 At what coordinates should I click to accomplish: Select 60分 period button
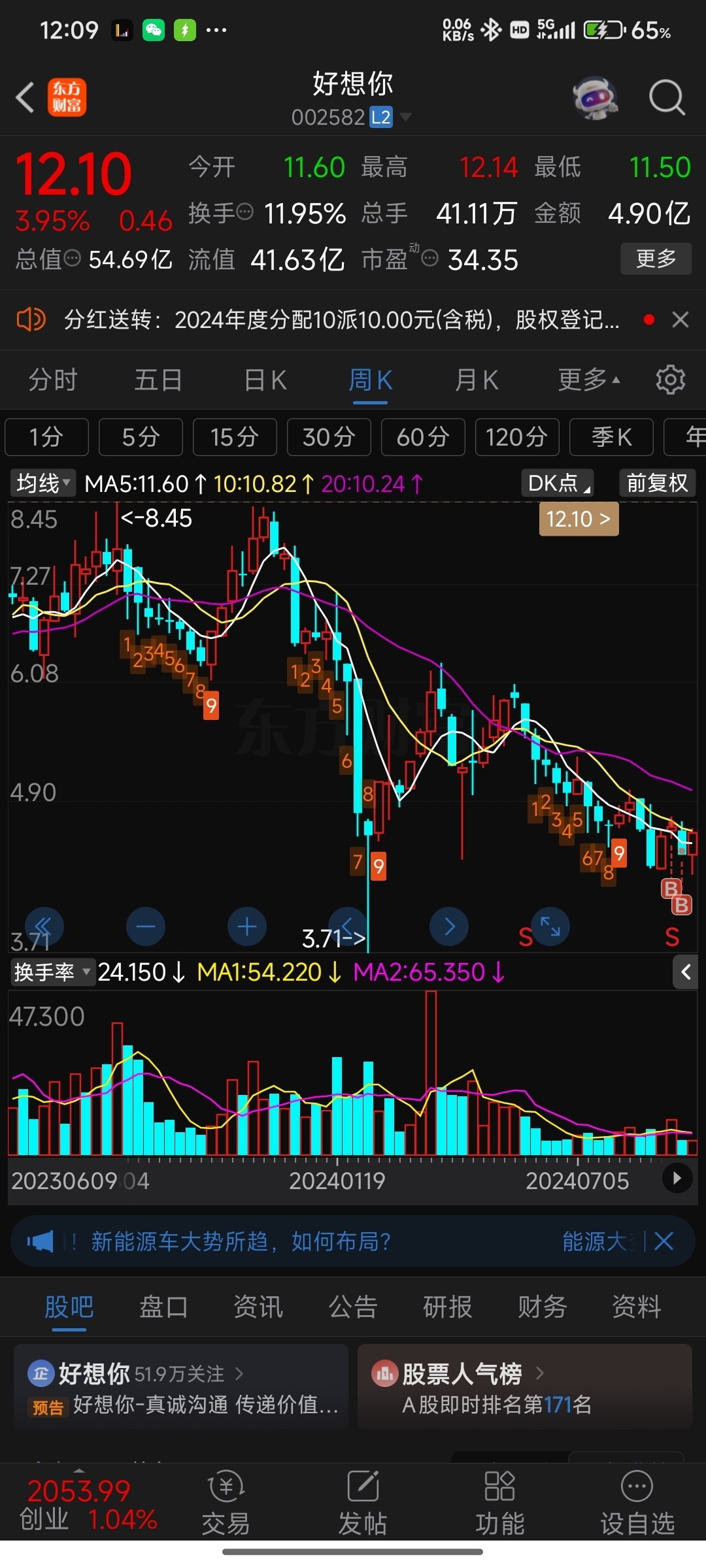coord(423,436)
